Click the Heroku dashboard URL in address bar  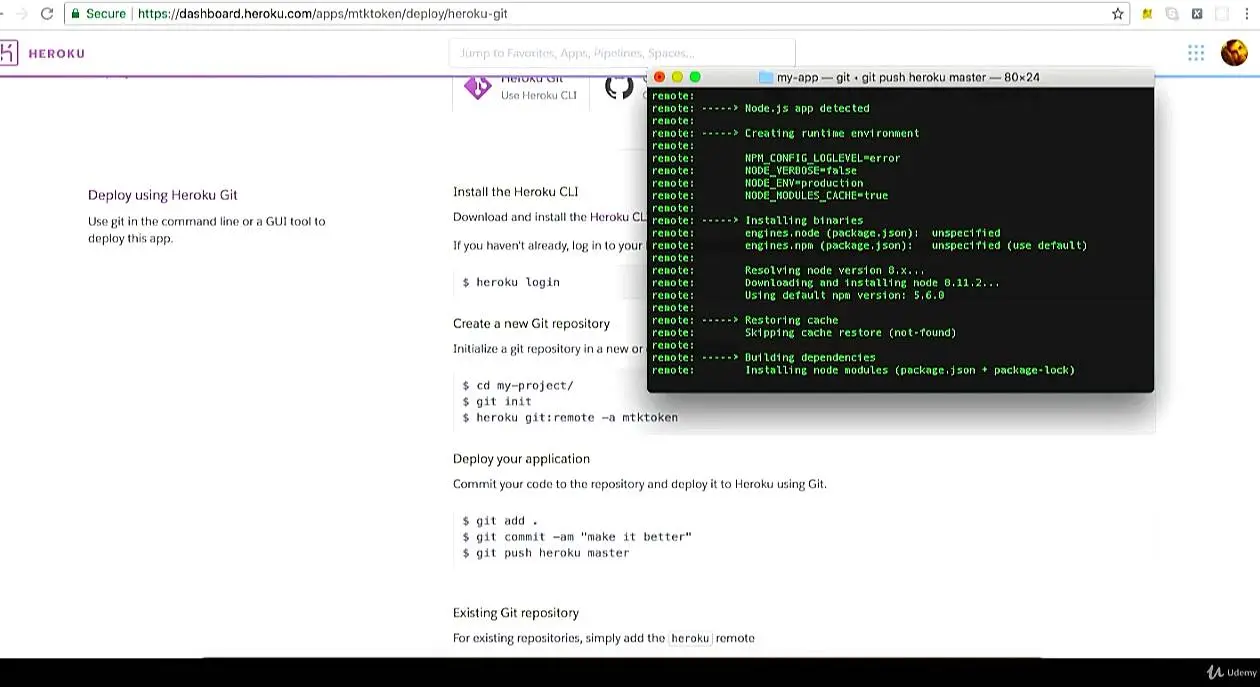[322, 14]
